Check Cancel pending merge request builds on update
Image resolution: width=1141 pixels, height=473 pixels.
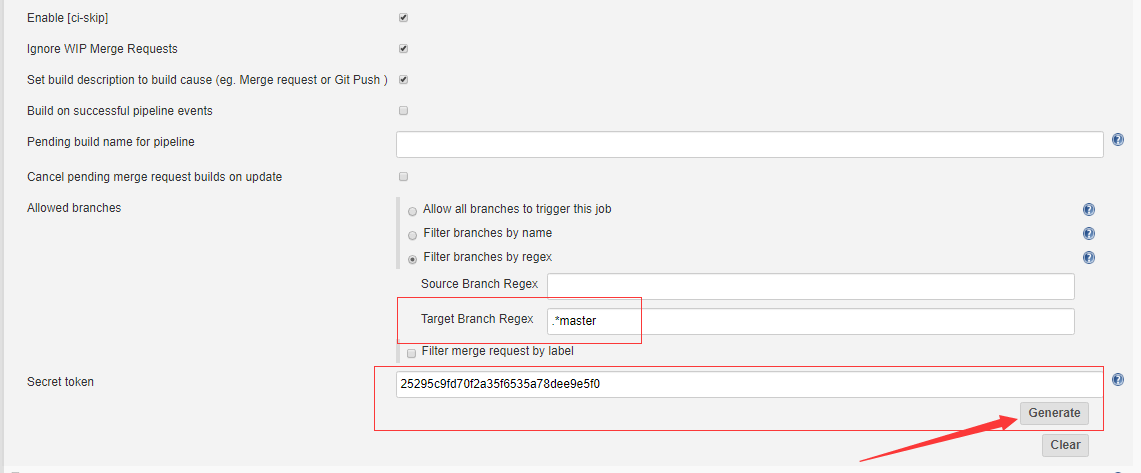(403, 177)
